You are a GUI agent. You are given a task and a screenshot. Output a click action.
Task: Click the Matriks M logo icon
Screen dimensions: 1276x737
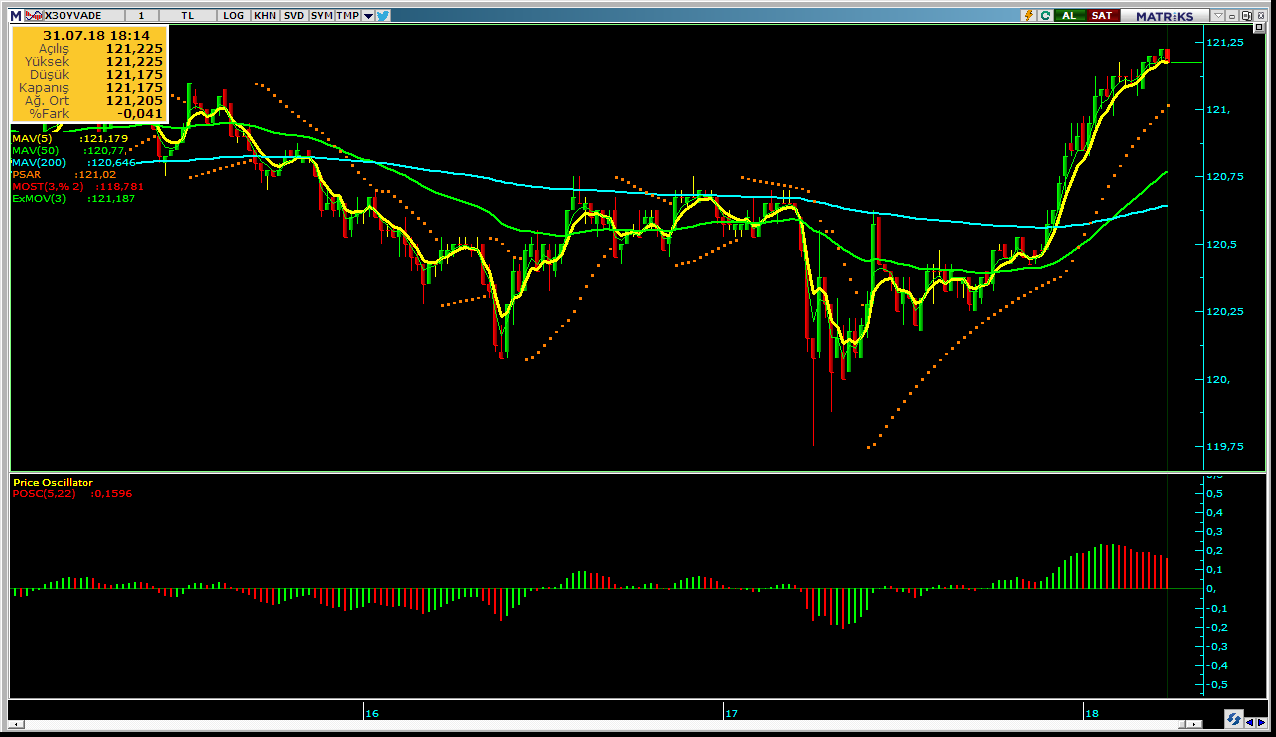(15, 16)
